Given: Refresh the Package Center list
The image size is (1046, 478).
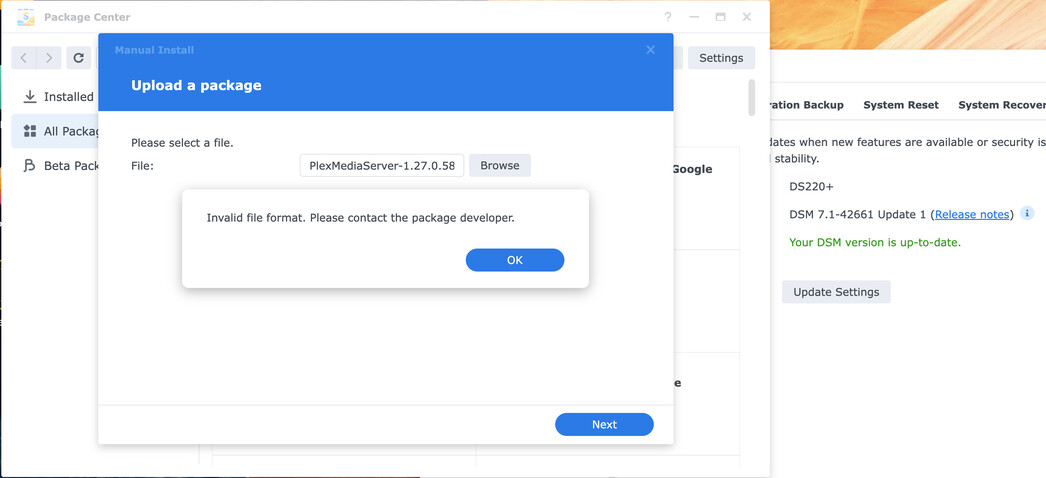Looking at the screenshot, I should pos(78,58).
